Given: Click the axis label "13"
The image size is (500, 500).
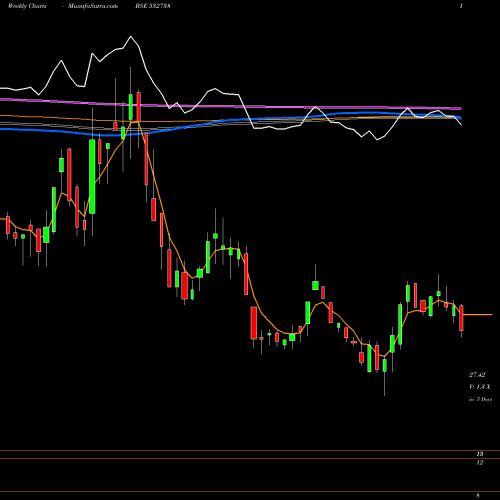Looking at the screenshot, I should [480, 454].
